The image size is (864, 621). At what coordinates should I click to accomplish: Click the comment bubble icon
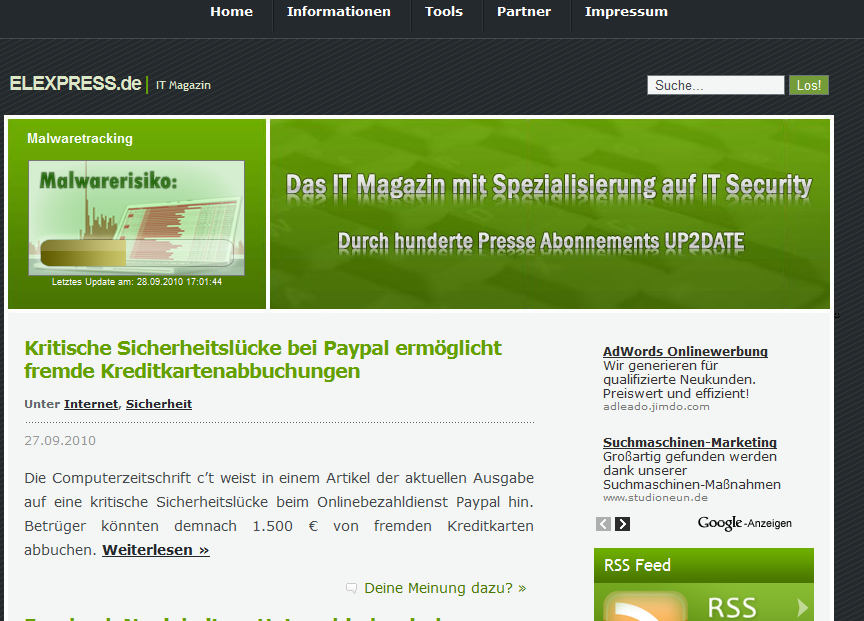[x=351, y=588]
